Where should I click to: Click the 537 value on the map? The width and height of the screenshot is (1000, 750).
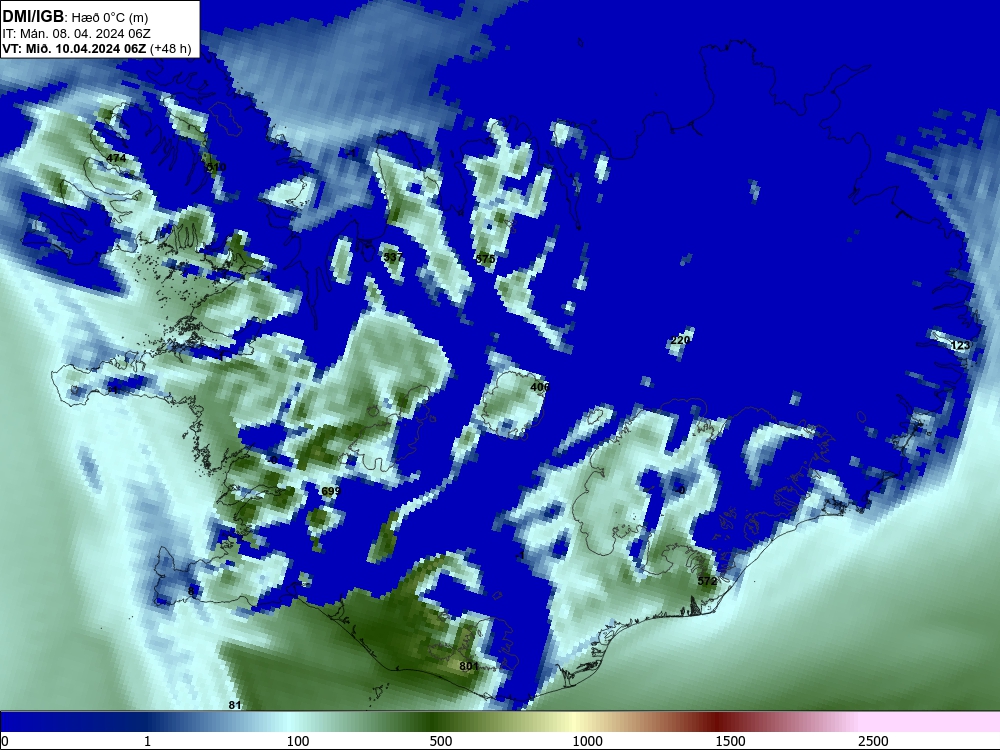(x=393, y=257)
